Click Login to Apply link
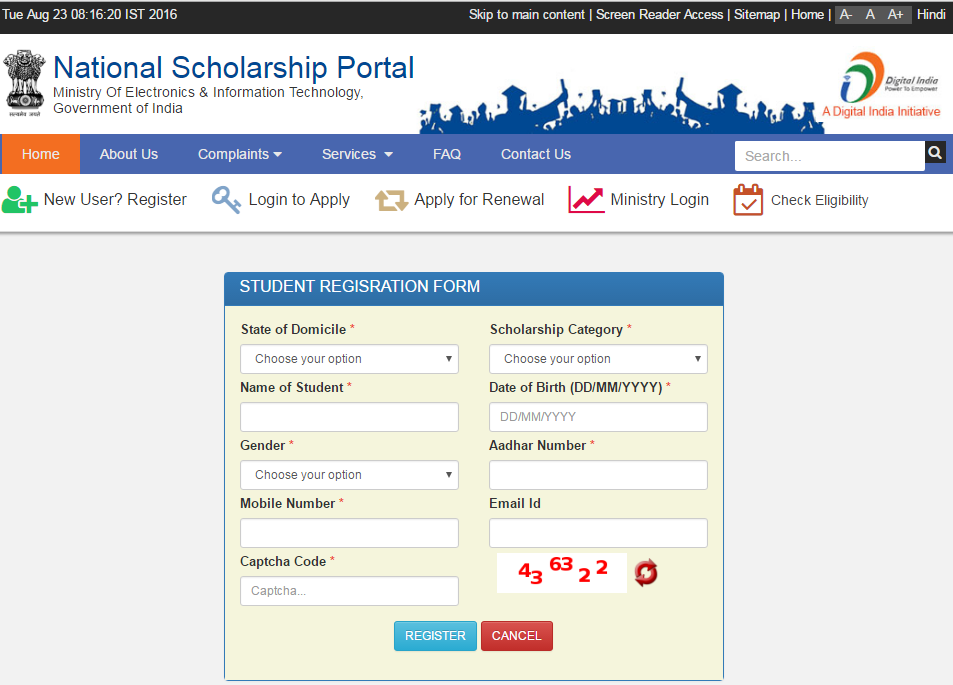The height and width of the screenshot is (685, 953). (299, 200)
